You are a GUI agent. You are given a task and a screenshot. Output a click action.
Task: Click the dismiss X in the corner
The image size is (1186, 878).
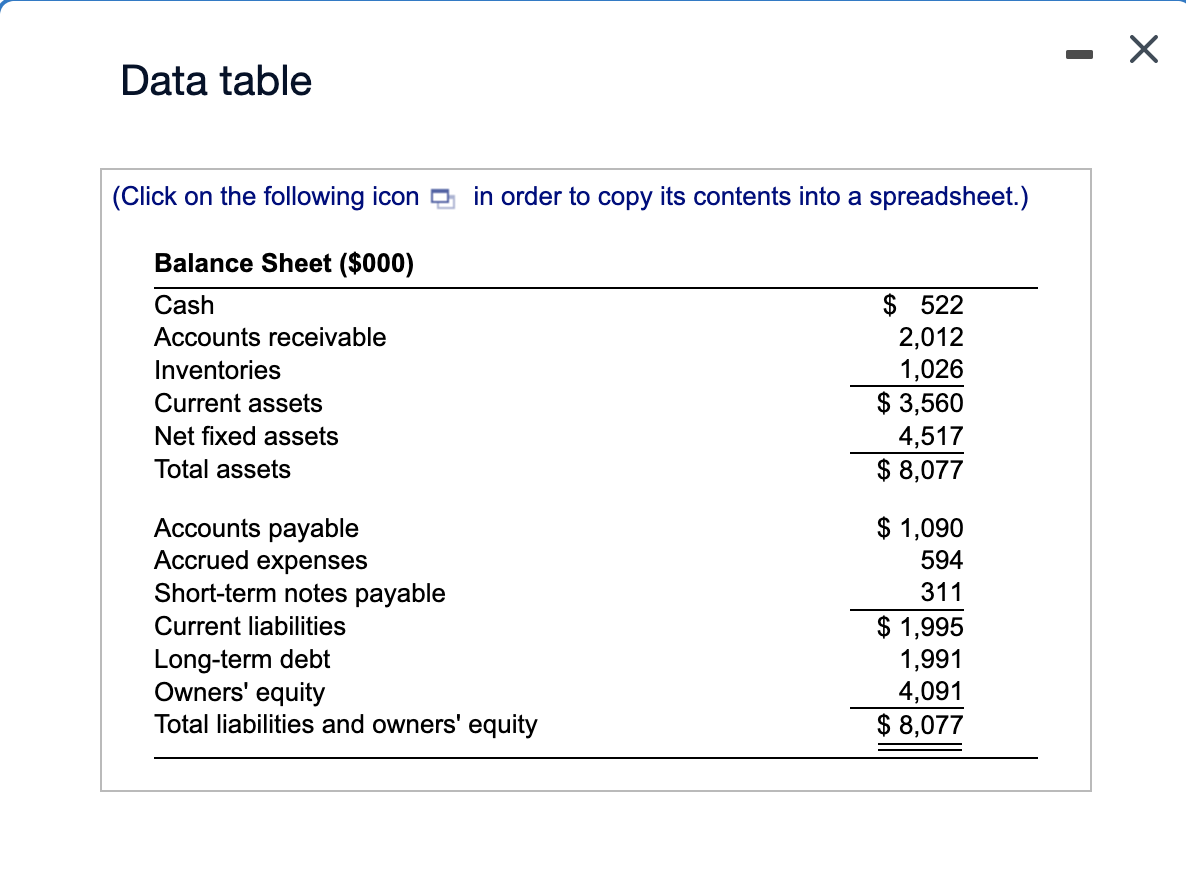(x=1143, y=49)
